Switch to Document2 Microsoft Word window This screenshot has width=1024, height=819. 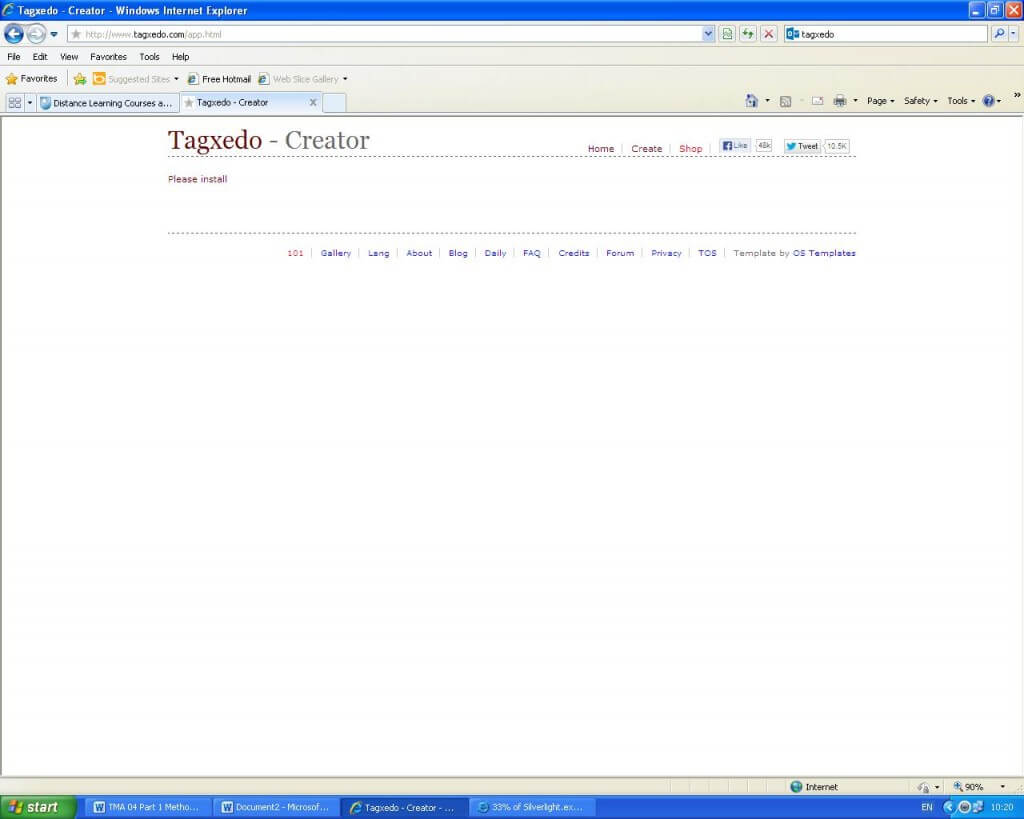coord(276,807)
